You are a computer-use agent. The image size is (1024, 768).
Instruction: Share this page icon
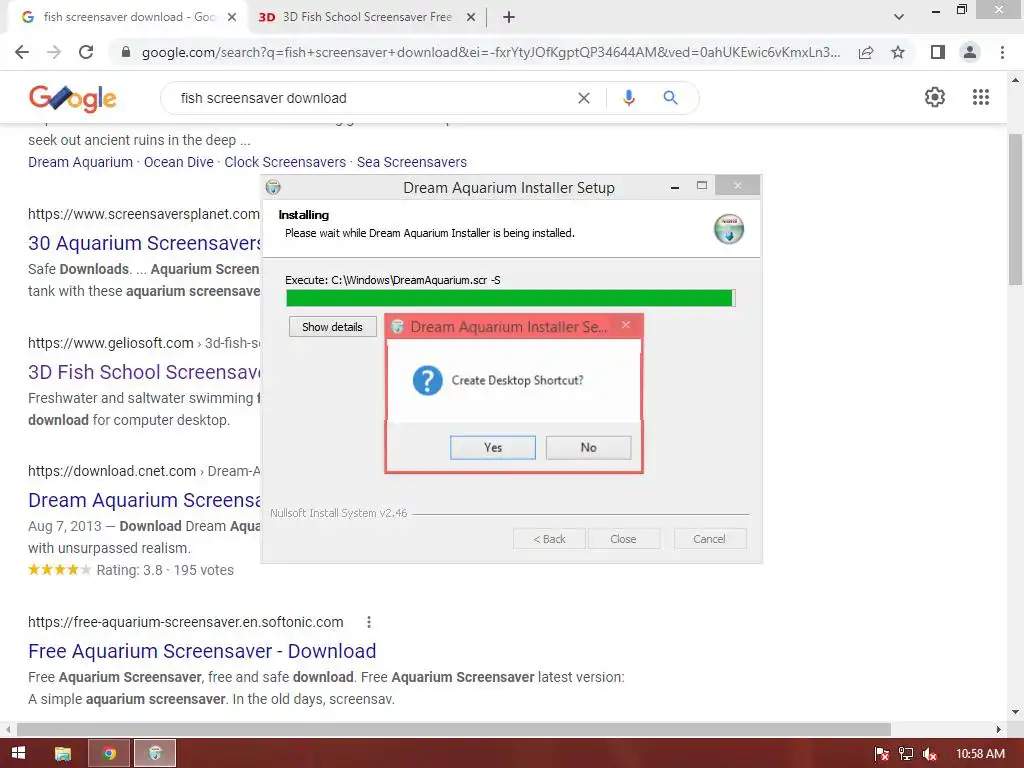(866, 52)
